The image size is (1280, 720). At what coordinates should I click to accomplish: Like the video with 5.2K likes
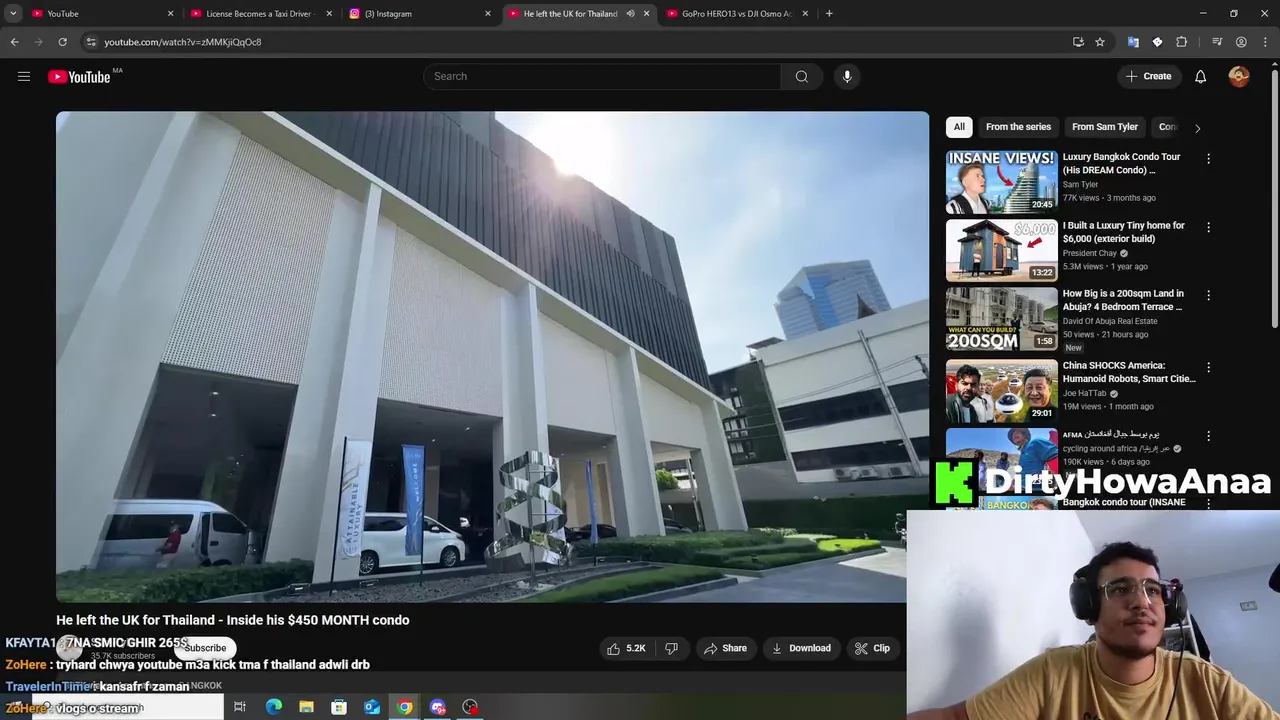tap(626, 648)
